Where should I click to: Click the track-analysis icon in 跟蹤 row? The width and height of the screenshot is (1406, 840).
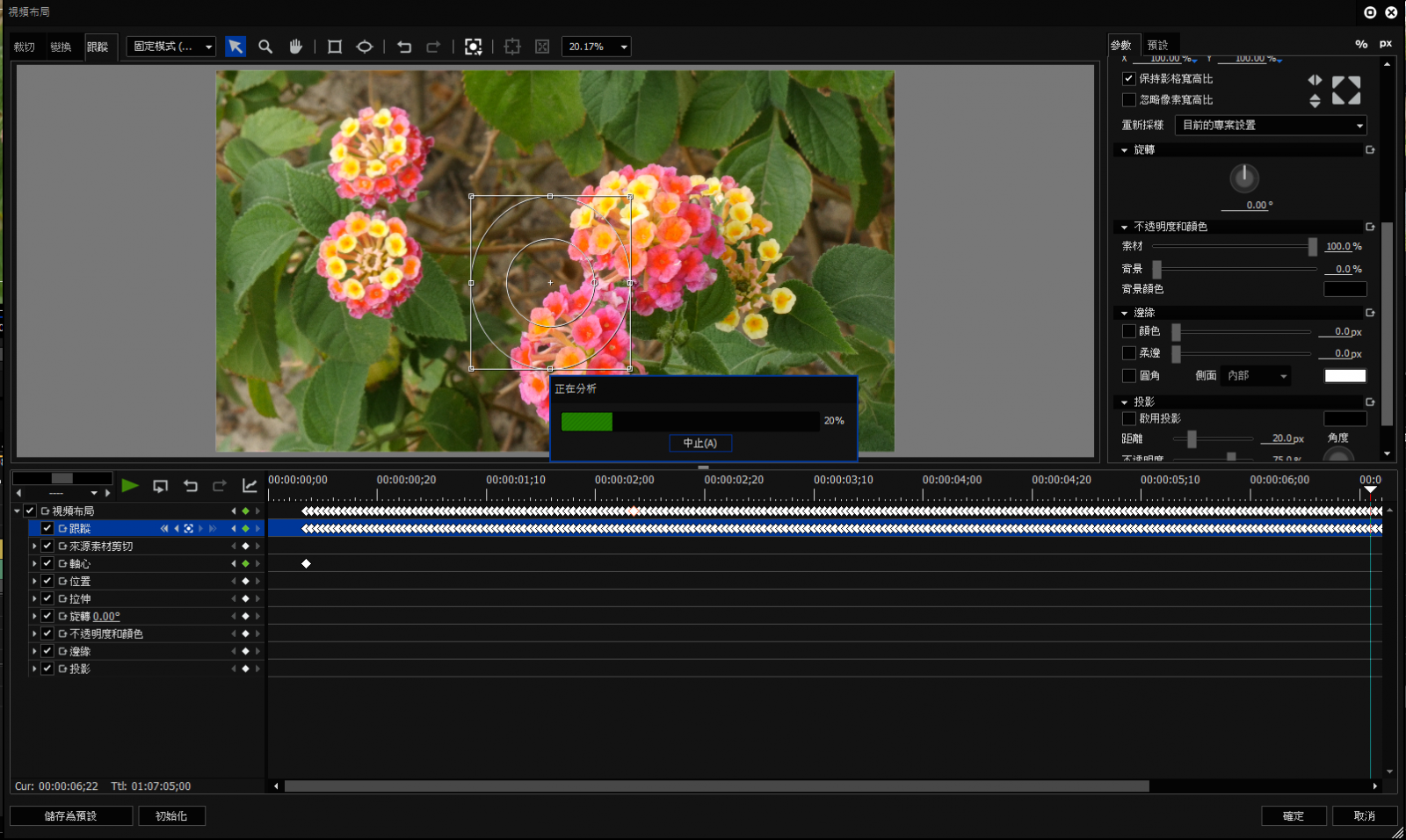click(x=188, y=529)
